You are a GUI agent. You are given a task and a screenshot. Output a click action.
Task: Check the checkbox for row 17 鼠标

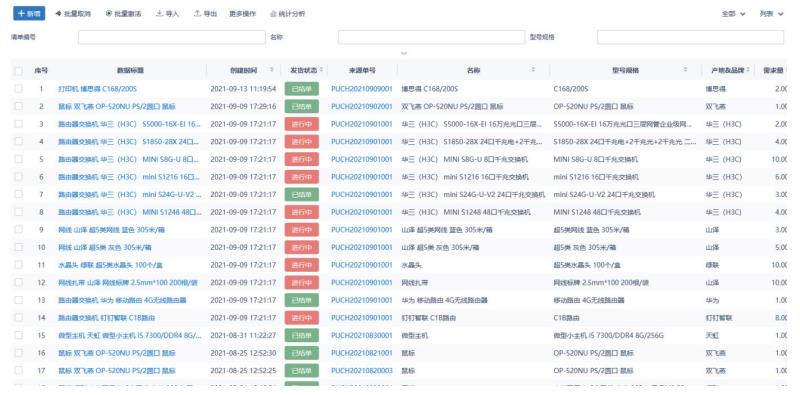18,370
